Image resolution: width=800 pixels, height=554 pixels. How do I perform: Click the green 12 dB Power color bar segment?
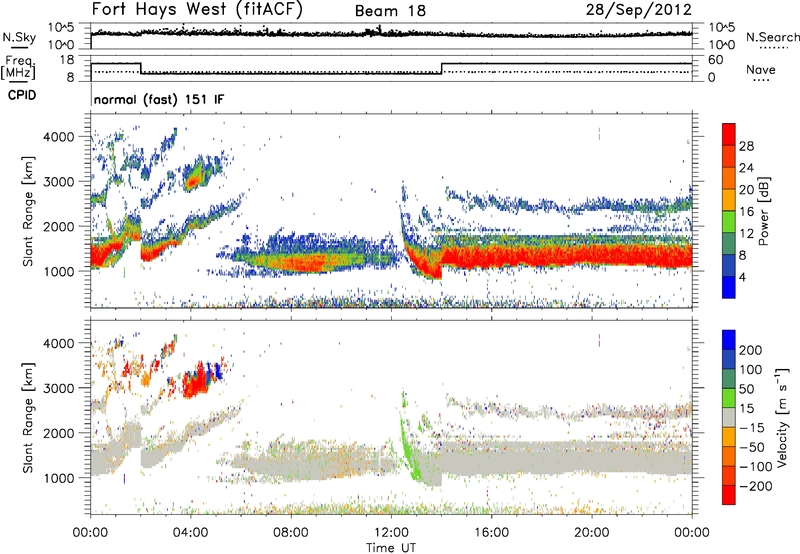pos(729,221)
